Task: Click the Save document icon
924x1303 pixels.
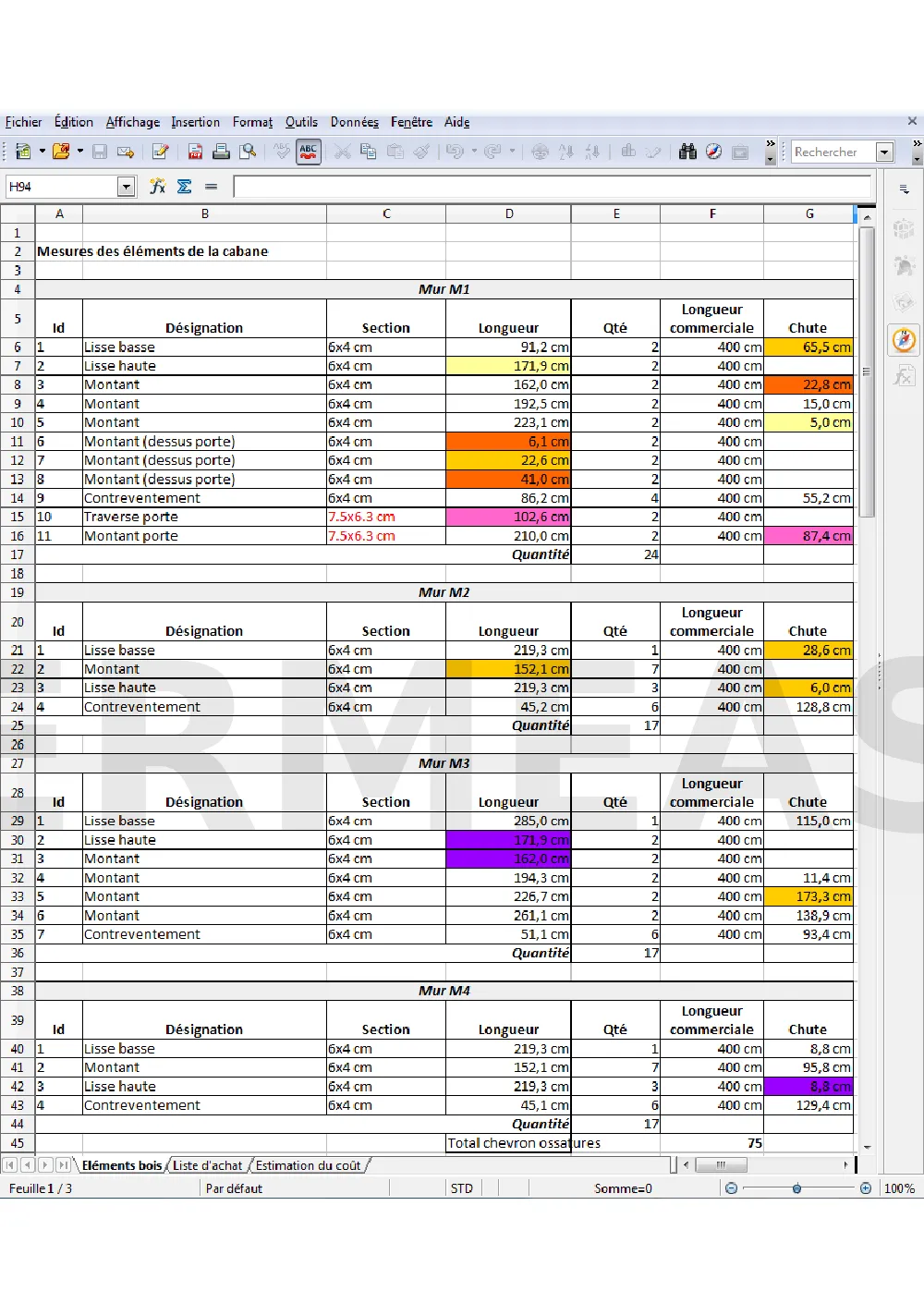Action: [100, 152]
